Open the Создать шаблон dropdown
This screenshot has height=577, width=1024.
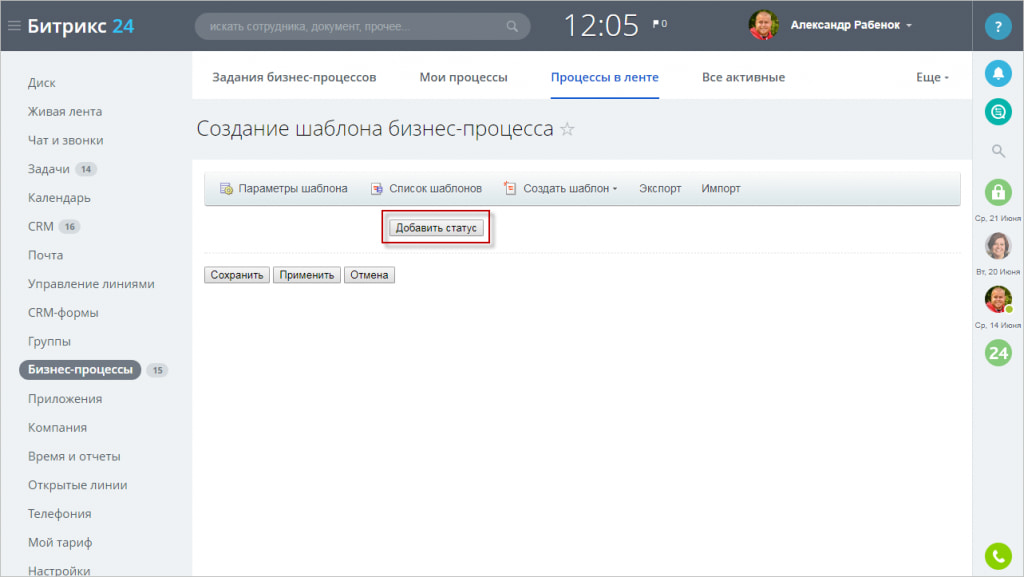pos(561,189)
